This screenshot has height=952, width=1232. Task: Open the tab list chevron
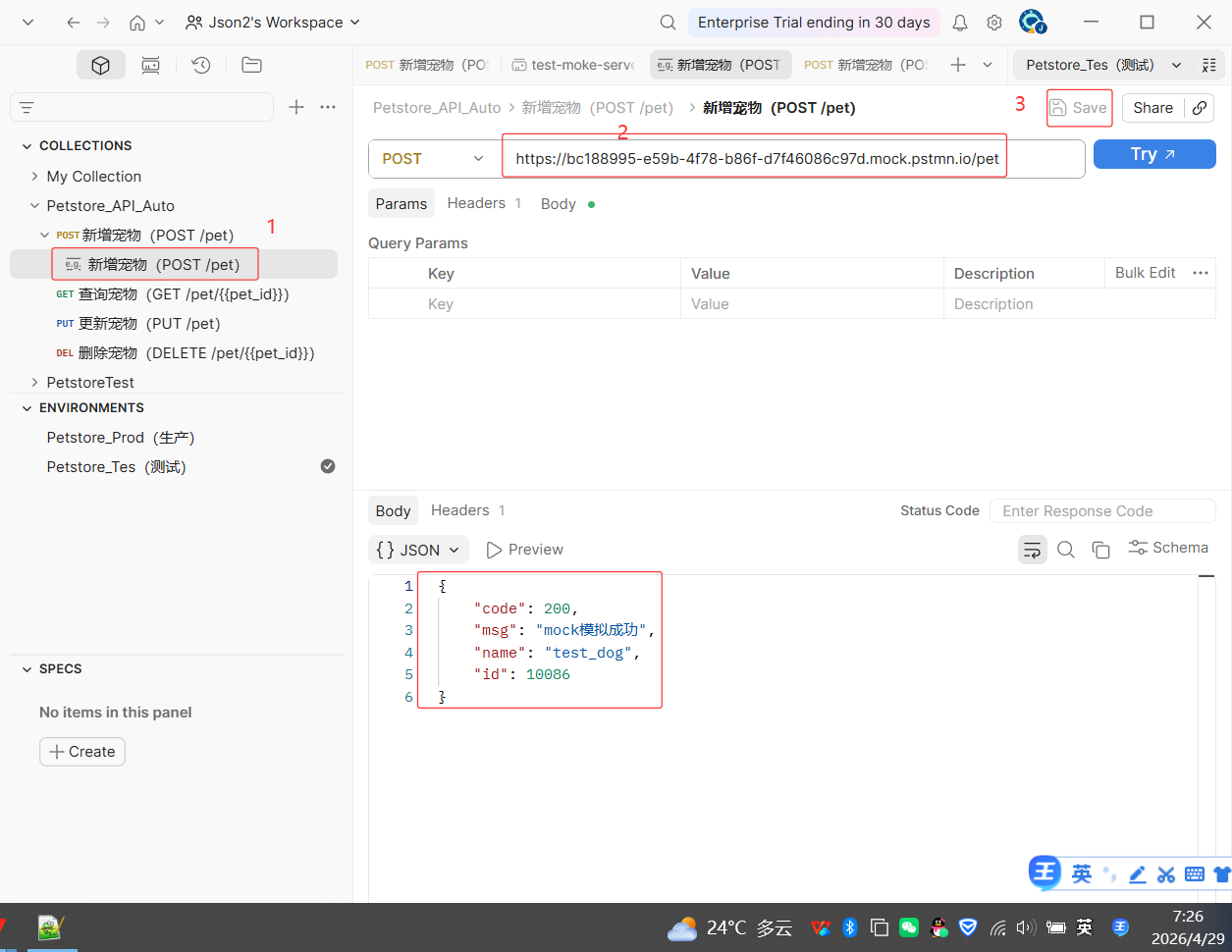[988, 65]
